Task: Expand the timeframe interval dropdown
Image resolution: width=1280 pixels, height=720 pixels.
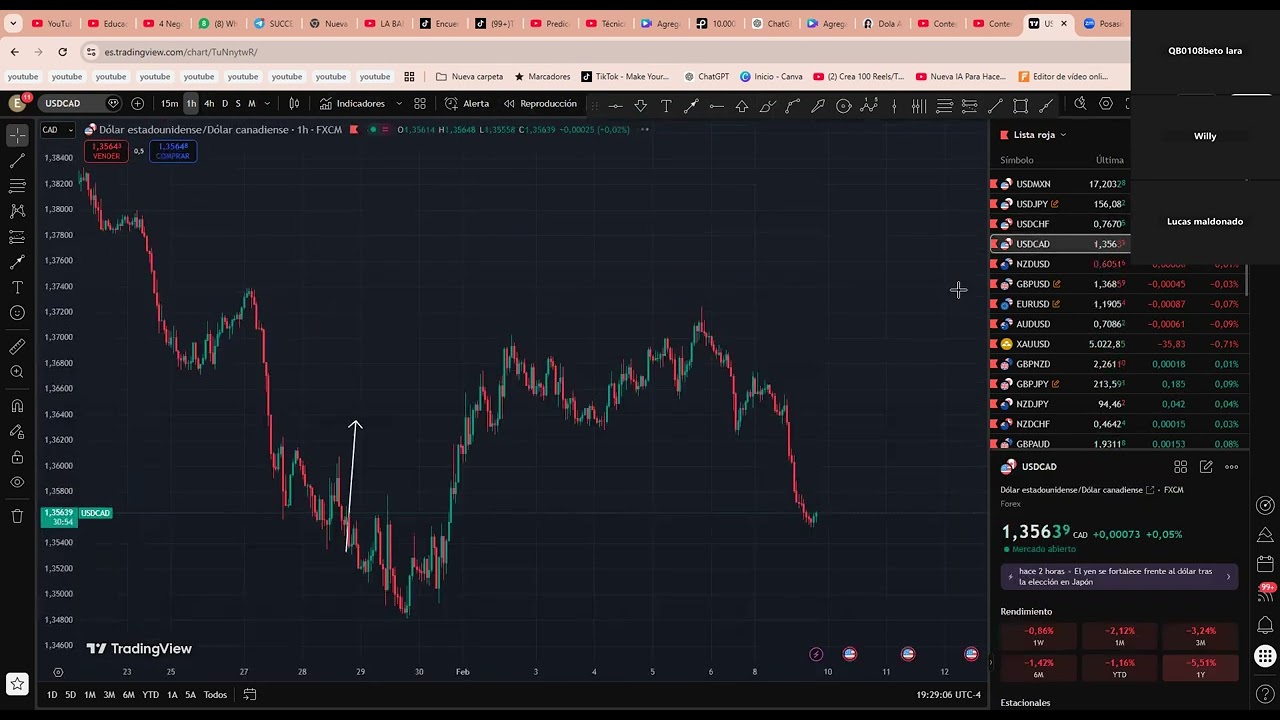Action: [267, 103]
